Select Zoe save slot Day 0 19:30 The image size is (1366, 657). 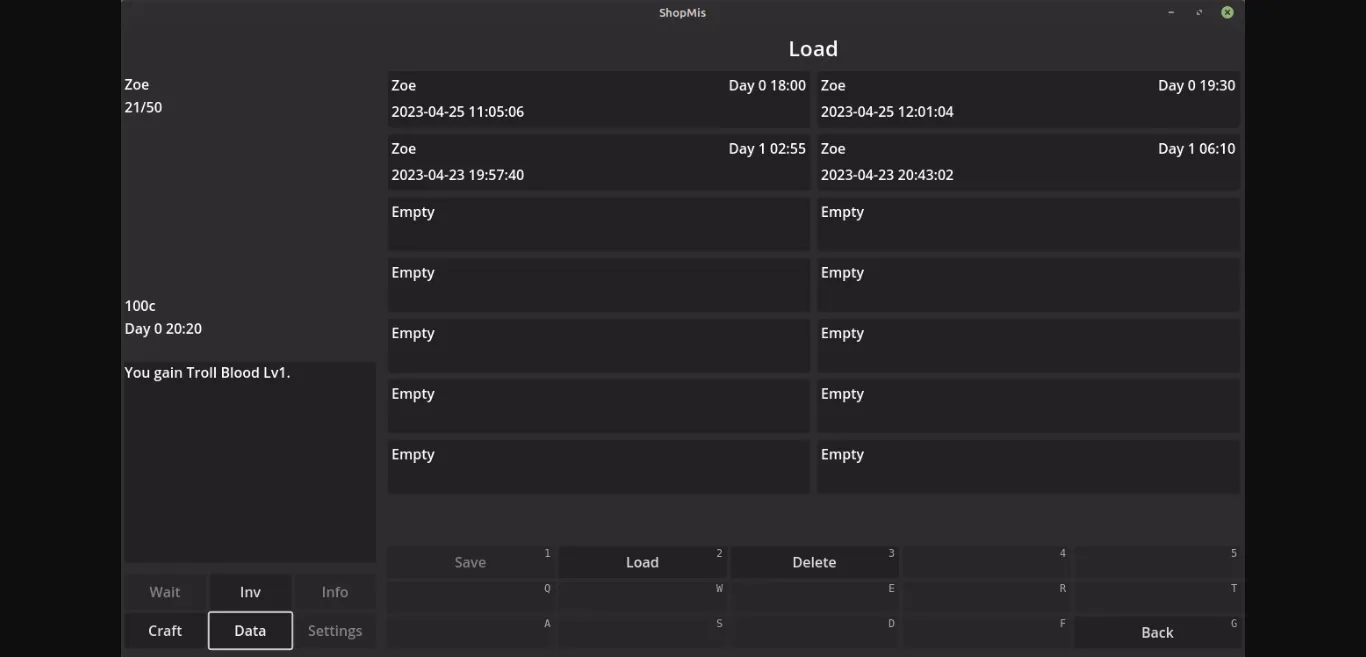coord(1028,98)
